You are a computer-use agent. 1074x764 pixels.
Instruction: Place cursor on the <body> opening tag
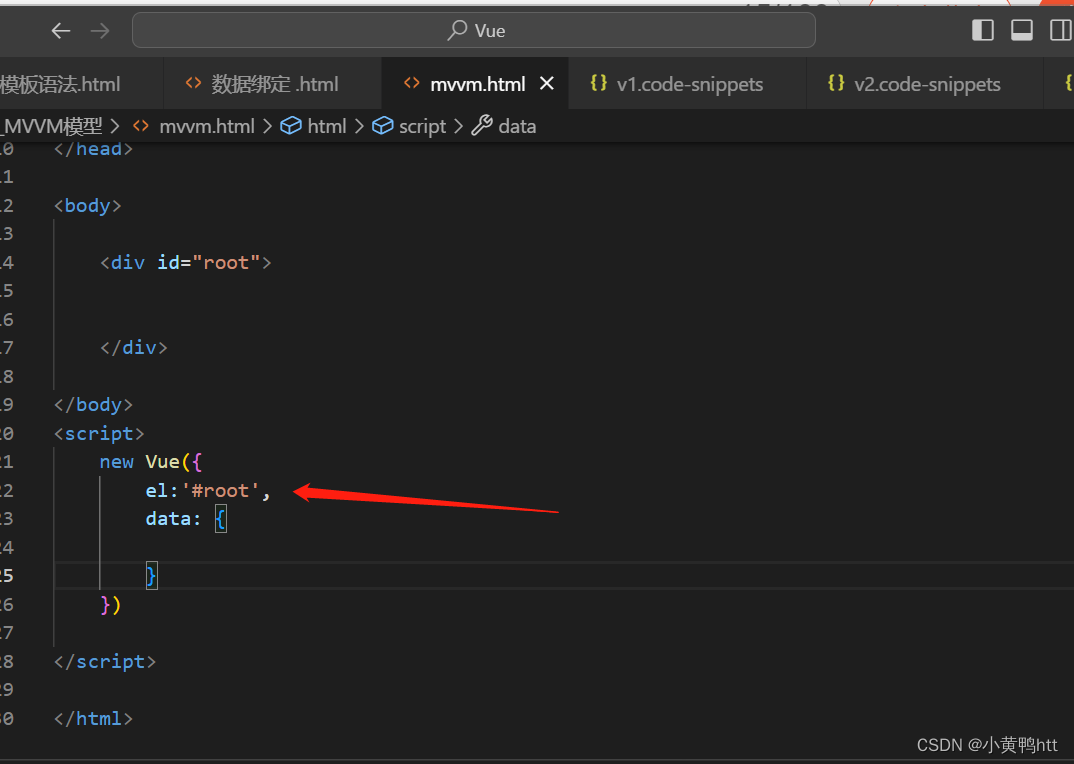[88, 206]
